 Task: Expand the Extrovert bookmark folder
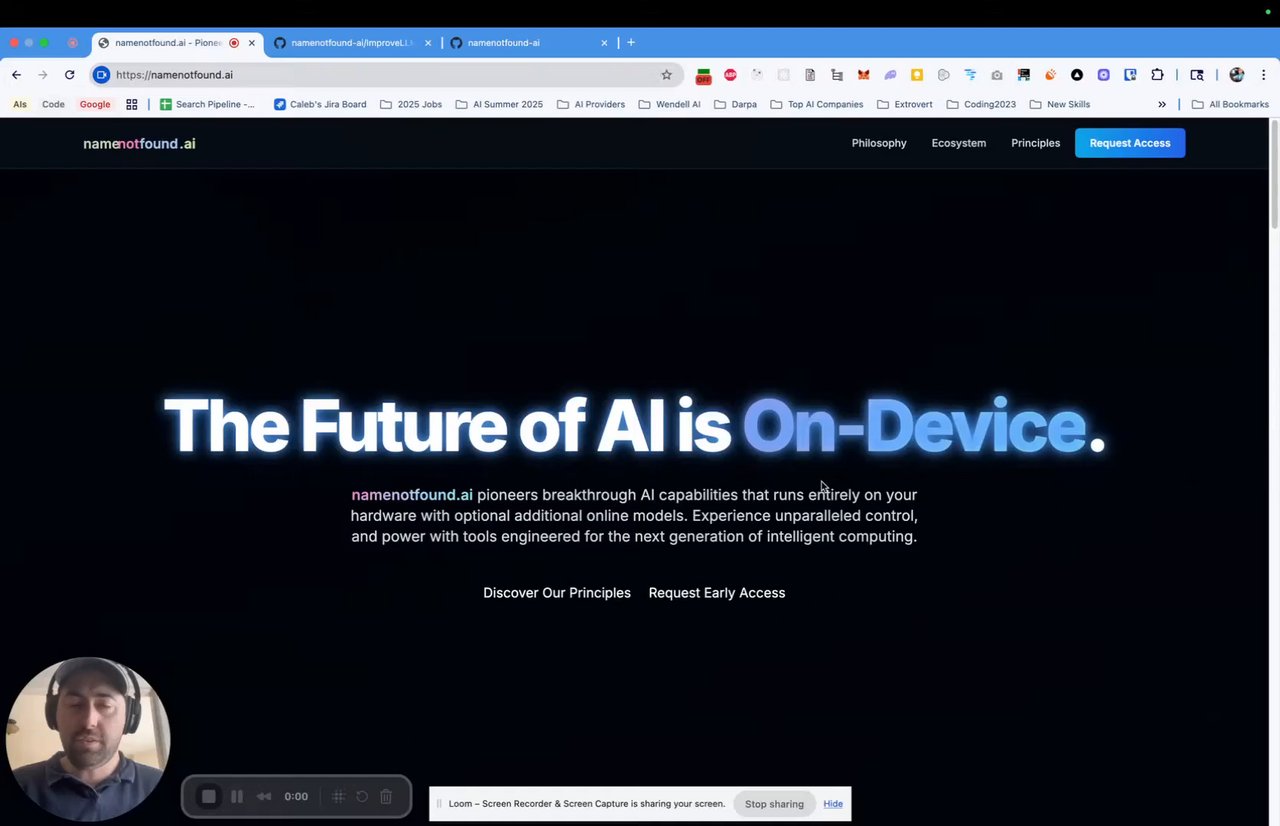[904, 104]
